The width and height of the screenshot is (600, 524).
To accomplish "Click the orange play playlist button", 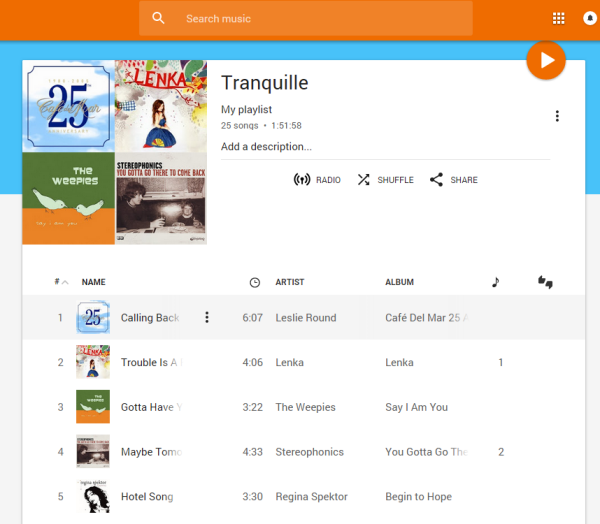I will click(546, 60).
